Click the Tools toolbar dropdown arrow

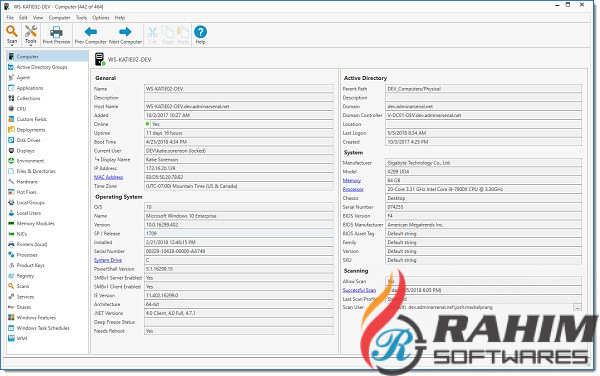(31, 45)
